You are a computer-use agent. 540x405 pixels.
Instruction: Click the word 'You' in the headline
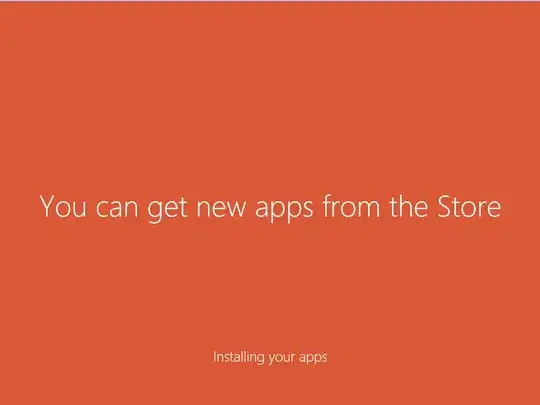pyautogui.click(x=63, y=206)
